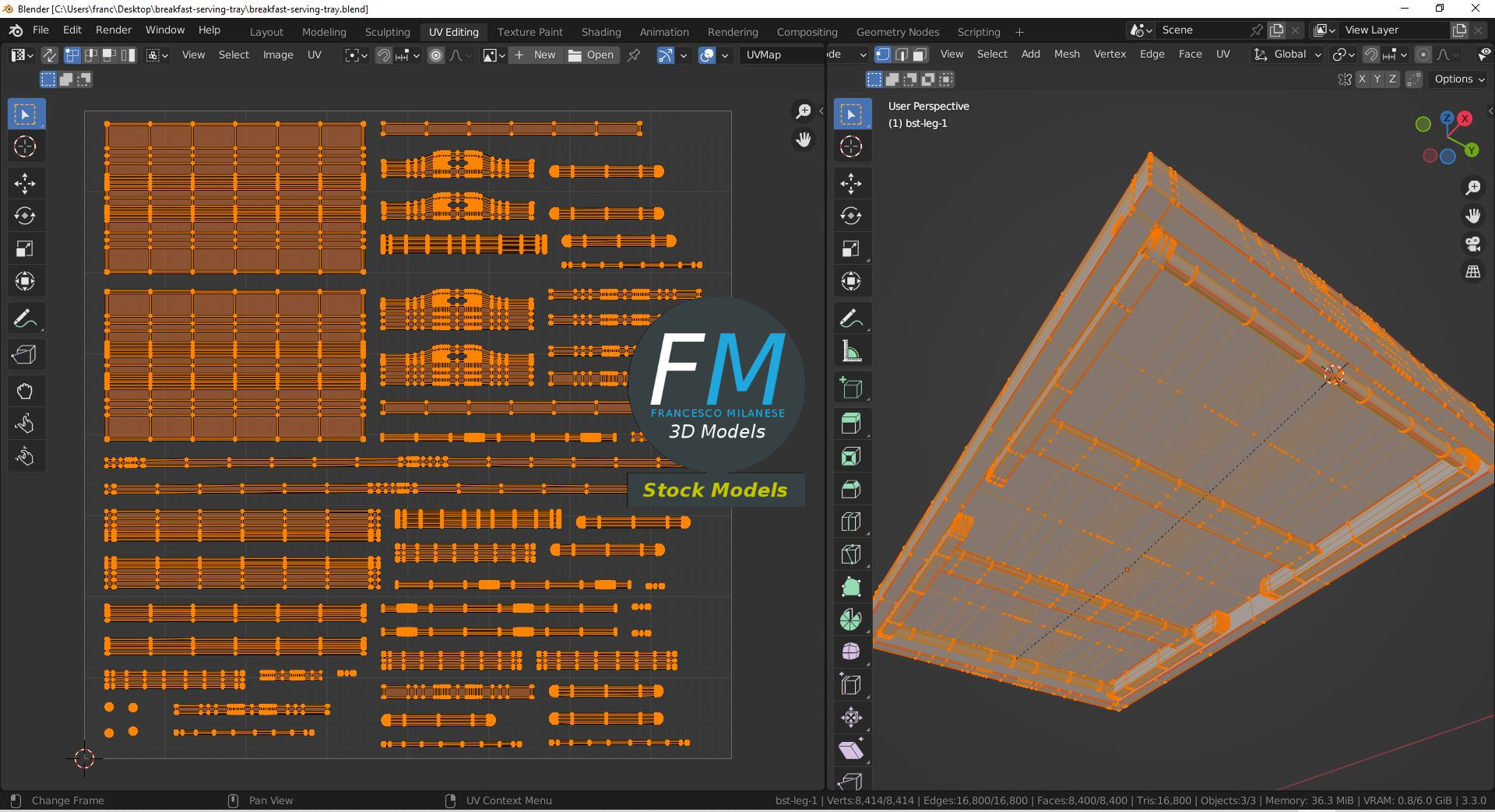Open the scene browse dropdown
The width and height of the screenshot is (1495, 812).
(1141, 30)
